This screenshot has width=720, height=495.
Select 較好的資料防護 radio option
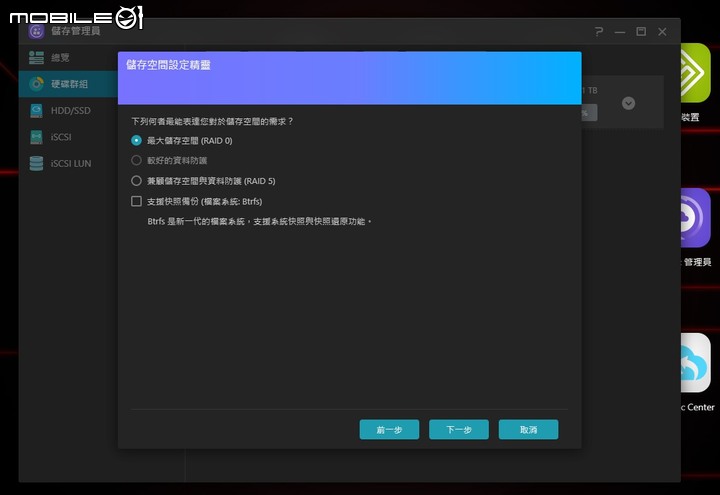(x=136, y=160)
